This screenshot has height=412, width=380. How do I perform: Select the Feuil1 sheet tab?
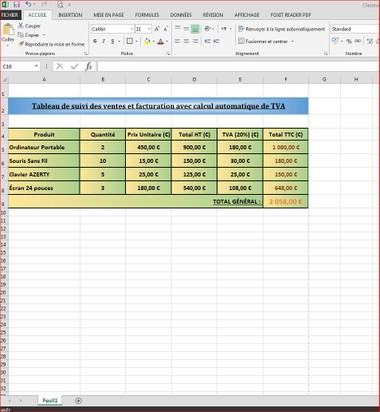(x=50, y=401)
